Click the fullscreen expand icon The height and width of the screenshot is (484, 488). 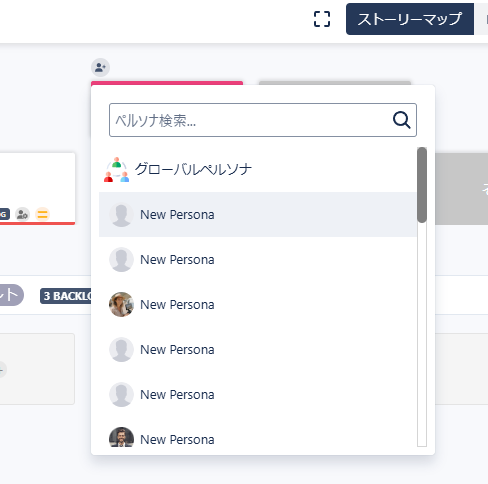322,19
